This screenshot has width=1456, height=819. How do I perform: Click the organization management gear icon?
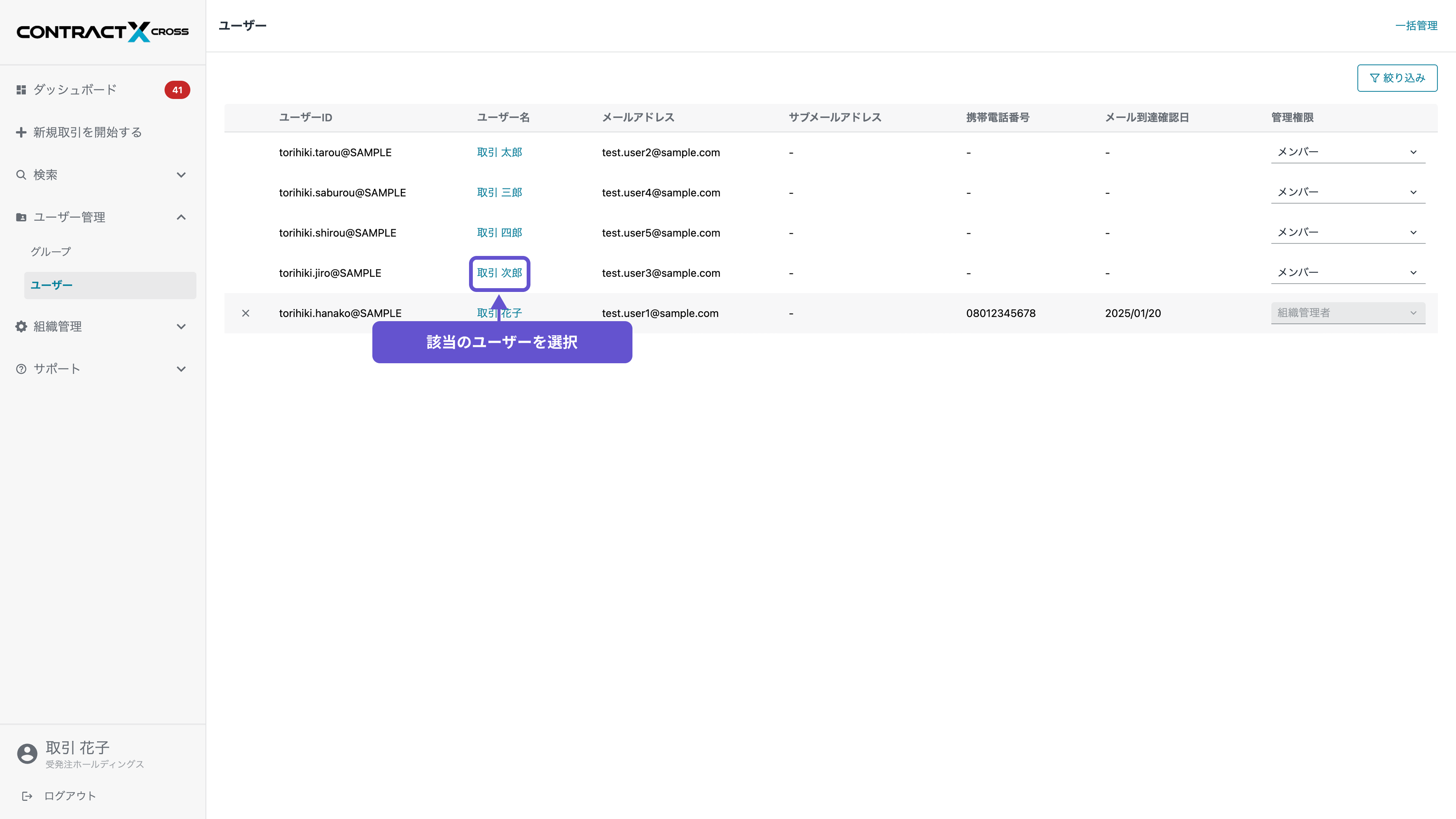21,326
